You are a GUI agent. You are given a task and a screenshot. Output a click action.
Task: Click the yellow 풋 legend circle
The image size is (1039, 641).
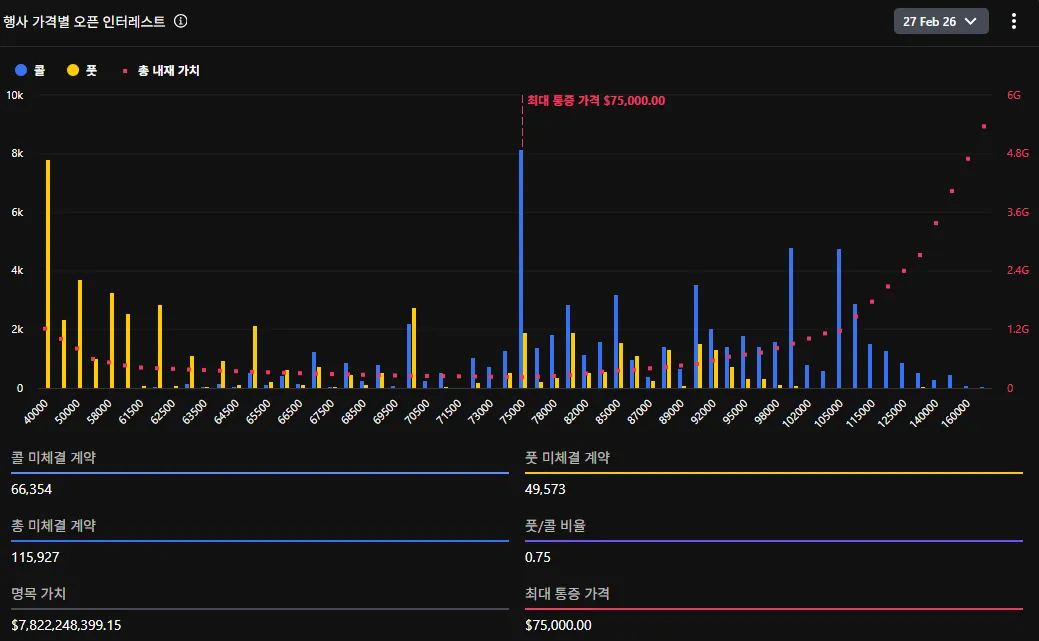(x=73, y=71)
